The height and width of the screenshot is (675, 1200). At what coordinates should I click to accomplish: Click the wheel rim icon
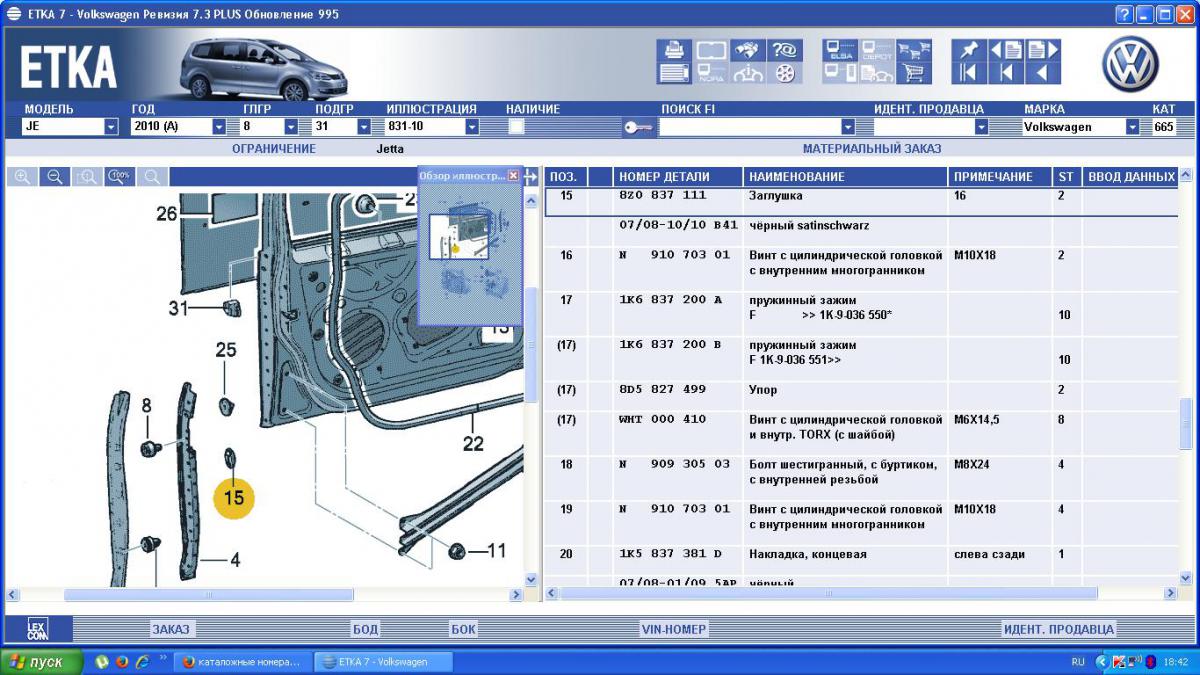(784, 73)
